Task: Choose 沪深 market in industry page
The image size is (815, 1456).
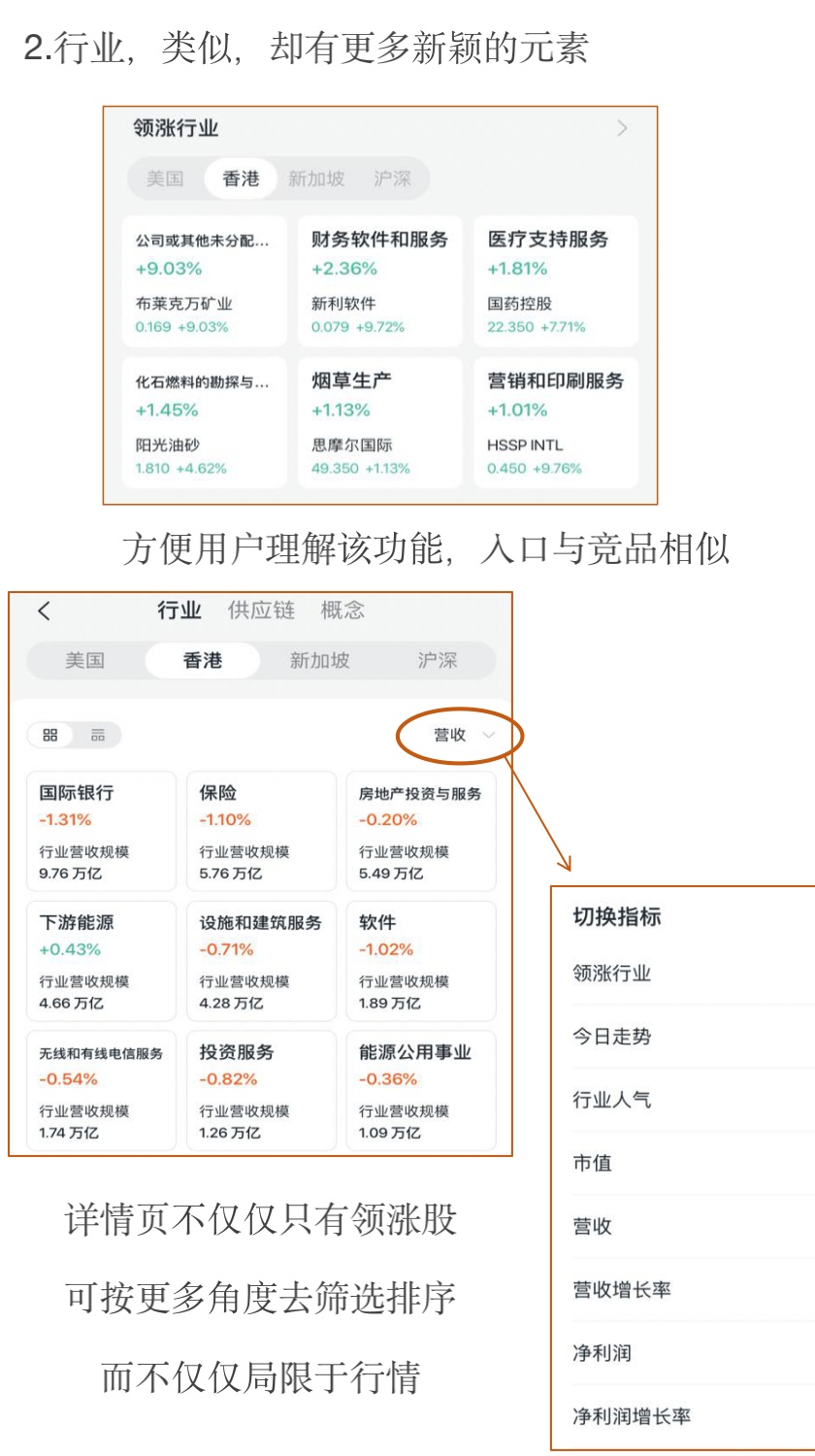Action: coord(437,661)
